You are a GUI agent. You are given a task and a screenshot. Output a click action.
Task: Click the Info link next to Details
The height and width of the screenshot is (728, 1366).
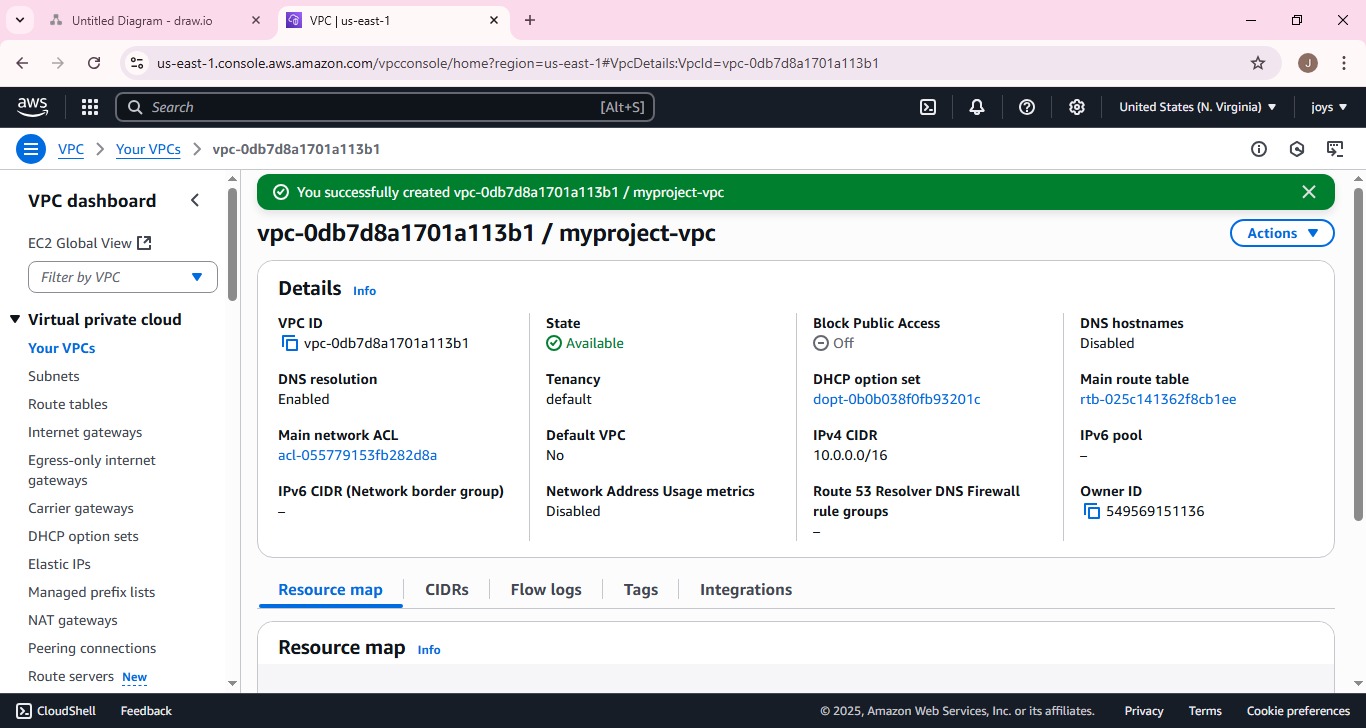click(x=364, y=290)
